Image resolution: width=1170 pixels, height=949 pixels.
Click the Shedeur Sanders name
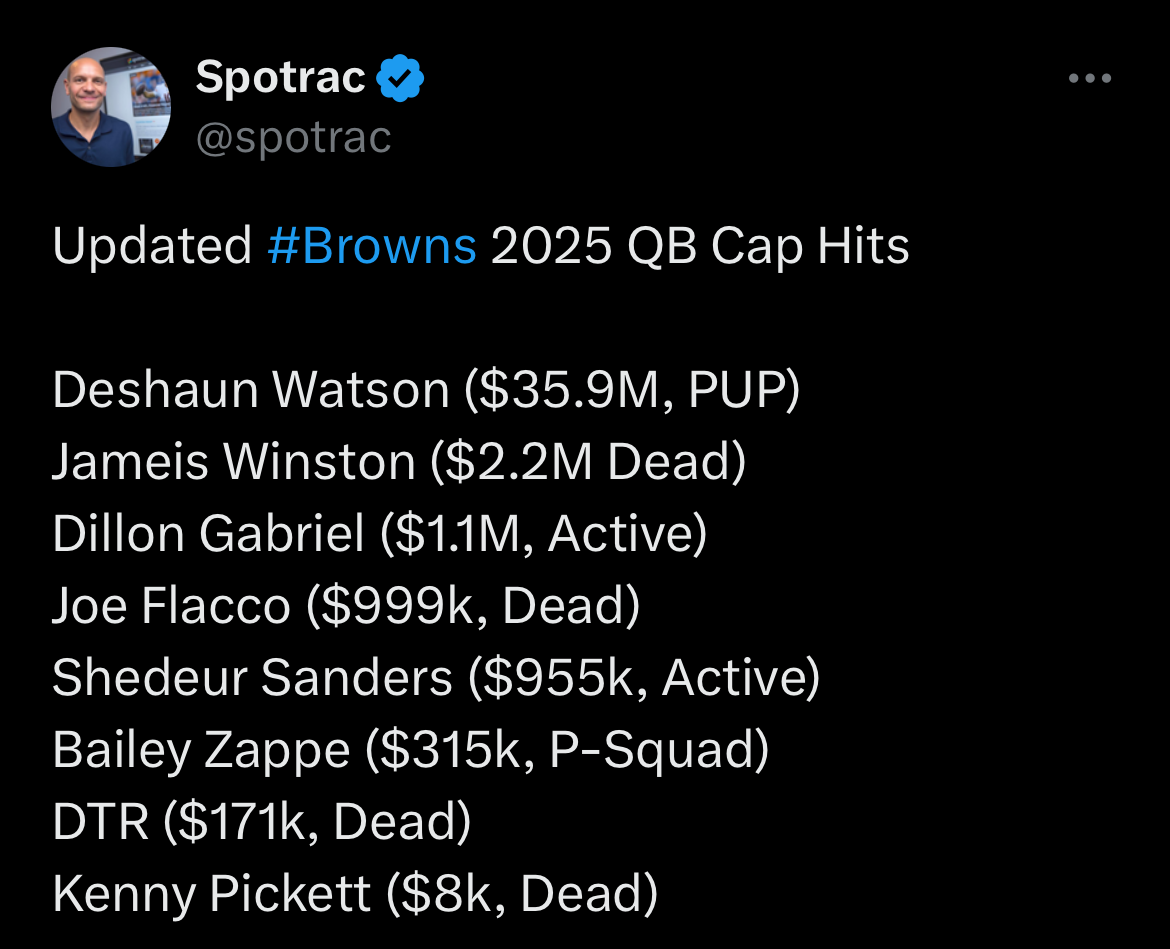[x=252, y=678]
